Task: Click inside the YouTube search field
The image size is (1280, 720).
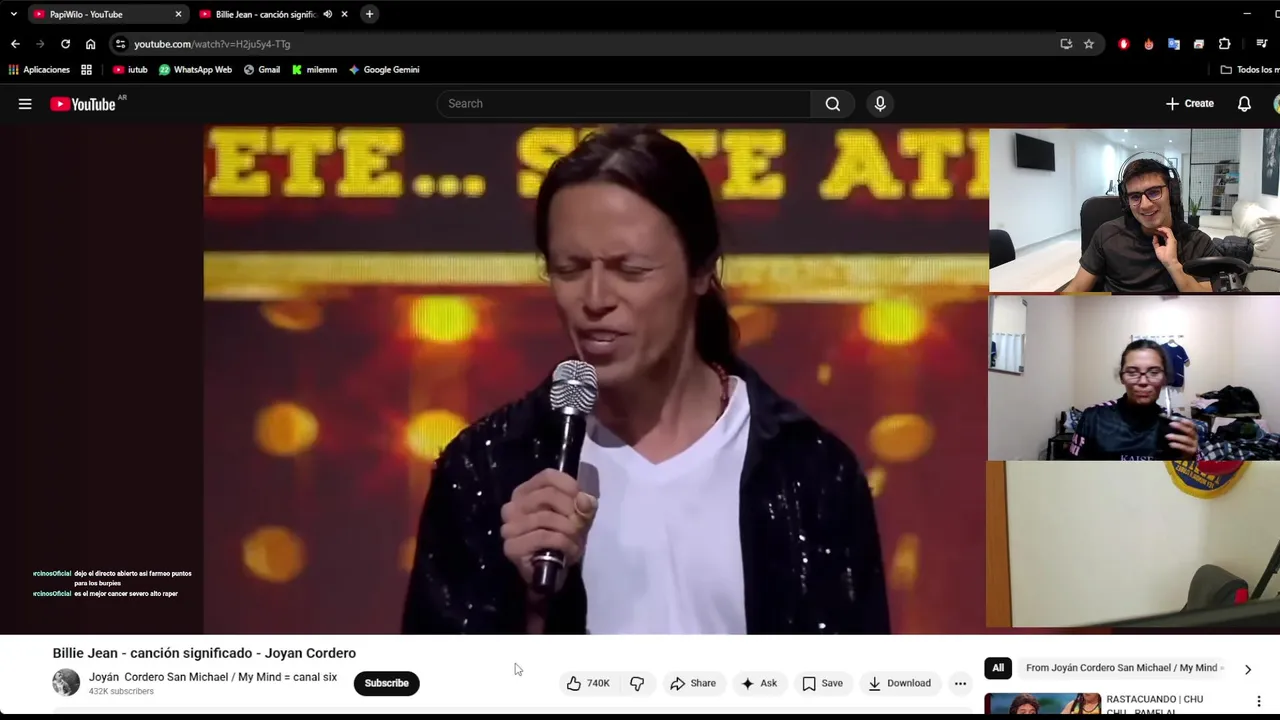Action: coord(624,104)
